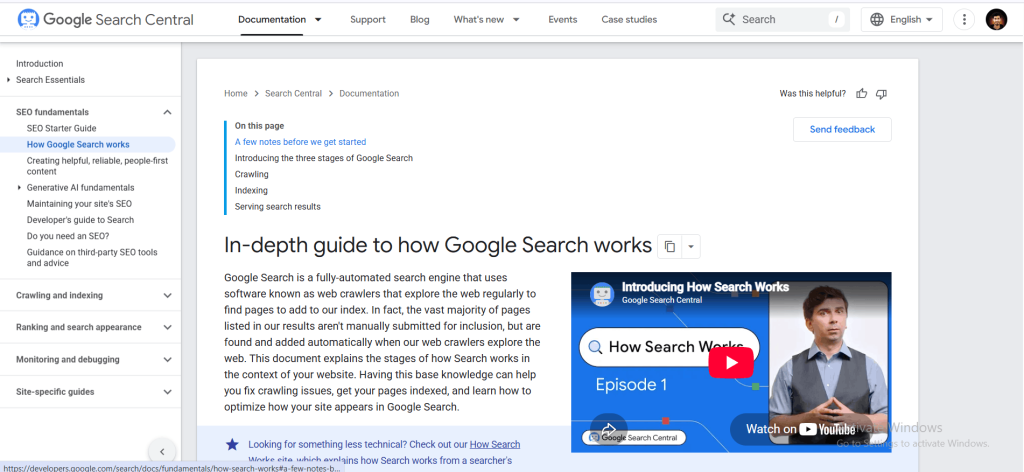The width and height of the screenshot is (1024, 472).
Task: Open Introduction in the sidebar
Action: pyautogui.click(x=40, y=64)
